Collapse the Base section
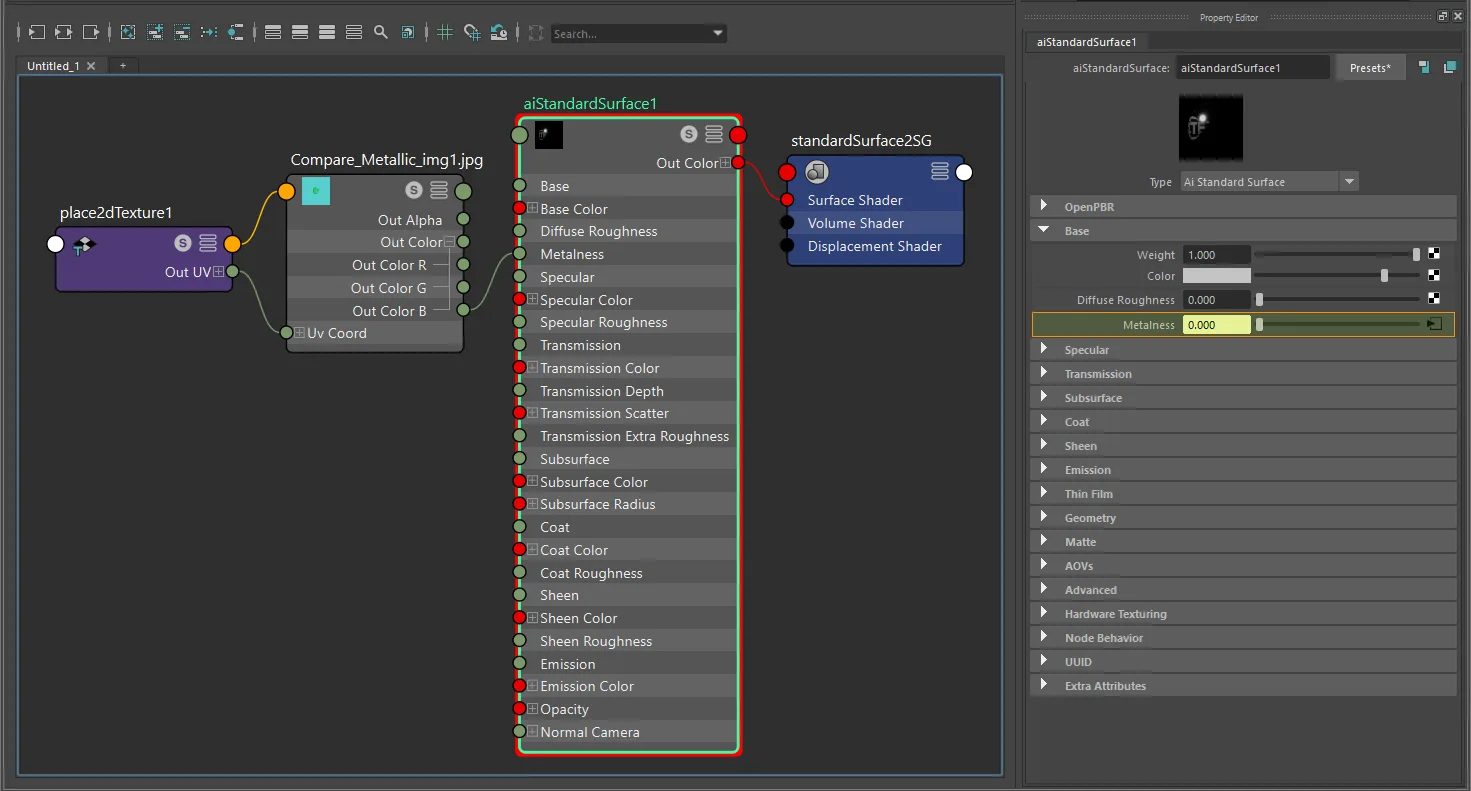Viewport: 1471px width, 791px height. pos(1243,231)
